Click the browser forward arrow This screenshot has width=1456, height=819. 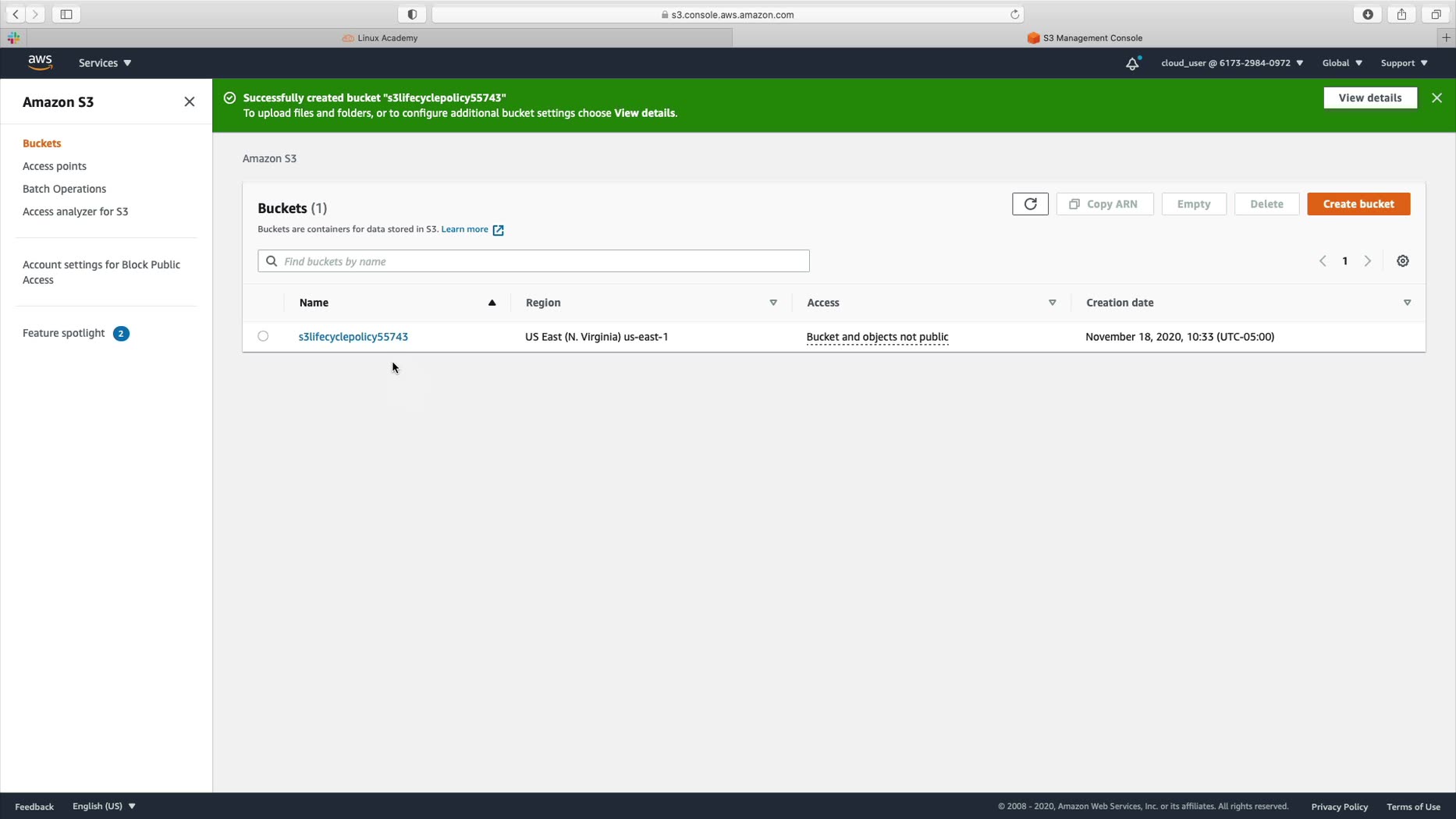(36, 14)
